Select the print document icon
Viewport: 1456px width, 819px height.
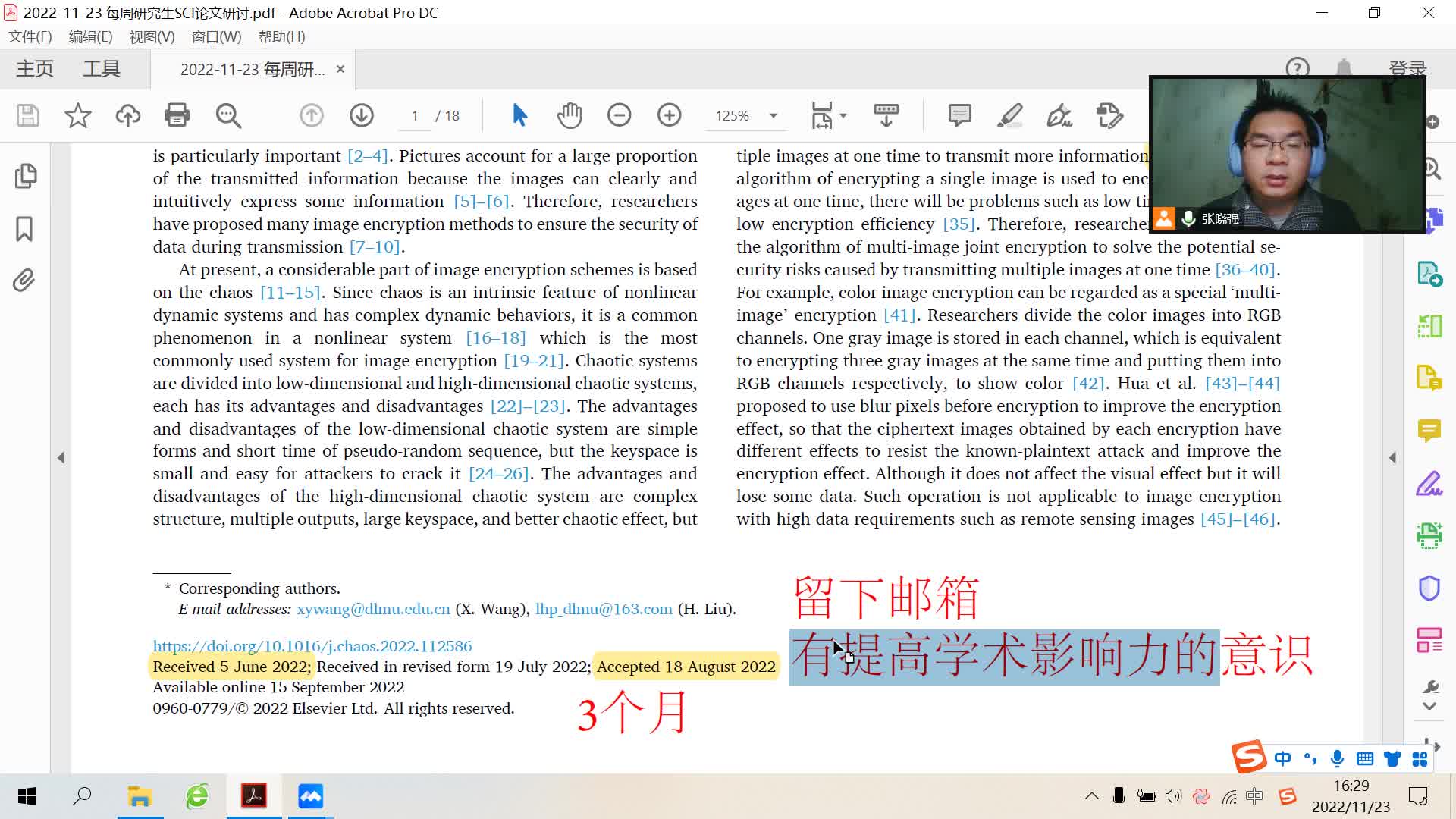pos(177,114)
